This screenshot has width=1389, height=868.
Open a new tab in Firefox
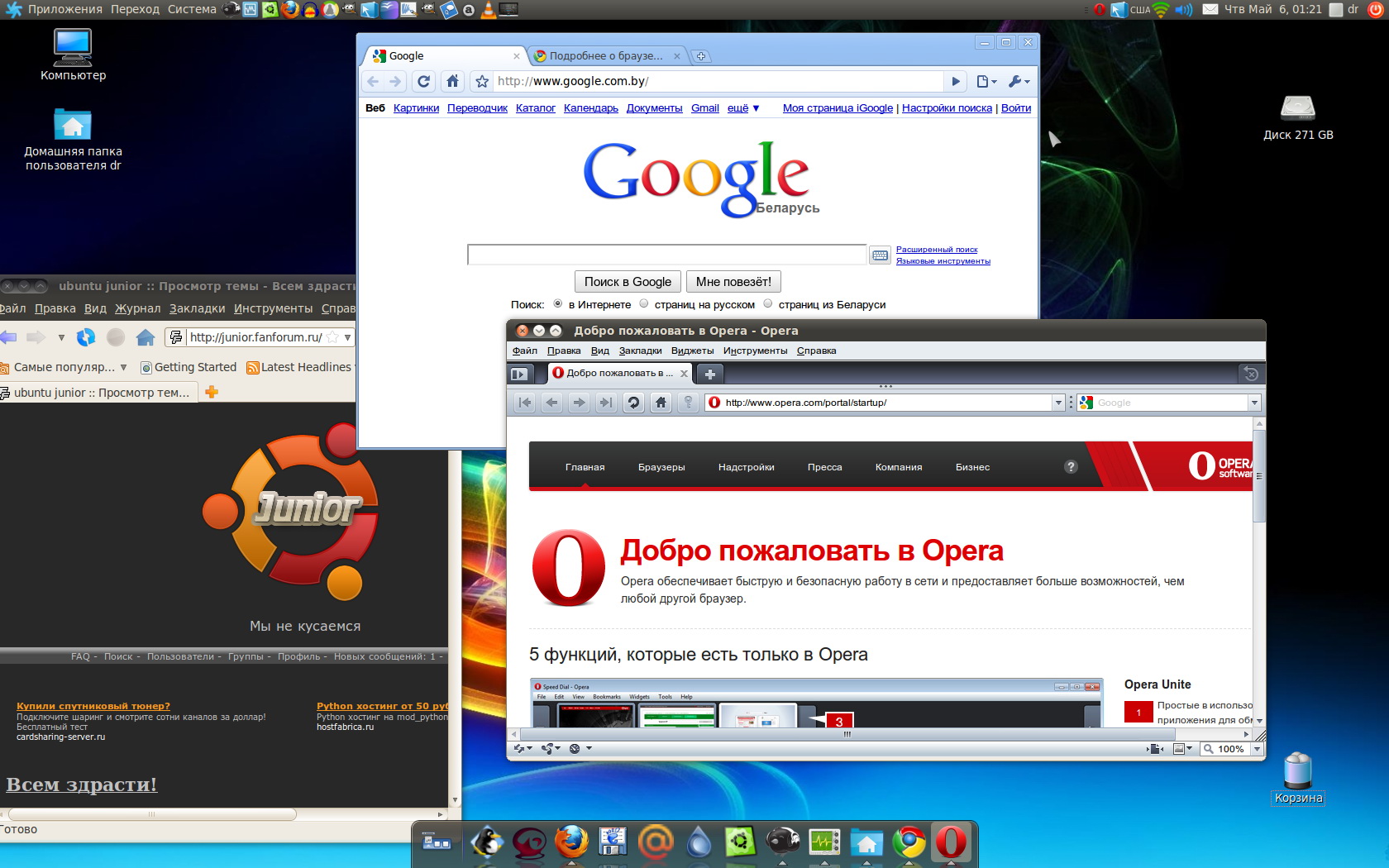pos(212,393)
